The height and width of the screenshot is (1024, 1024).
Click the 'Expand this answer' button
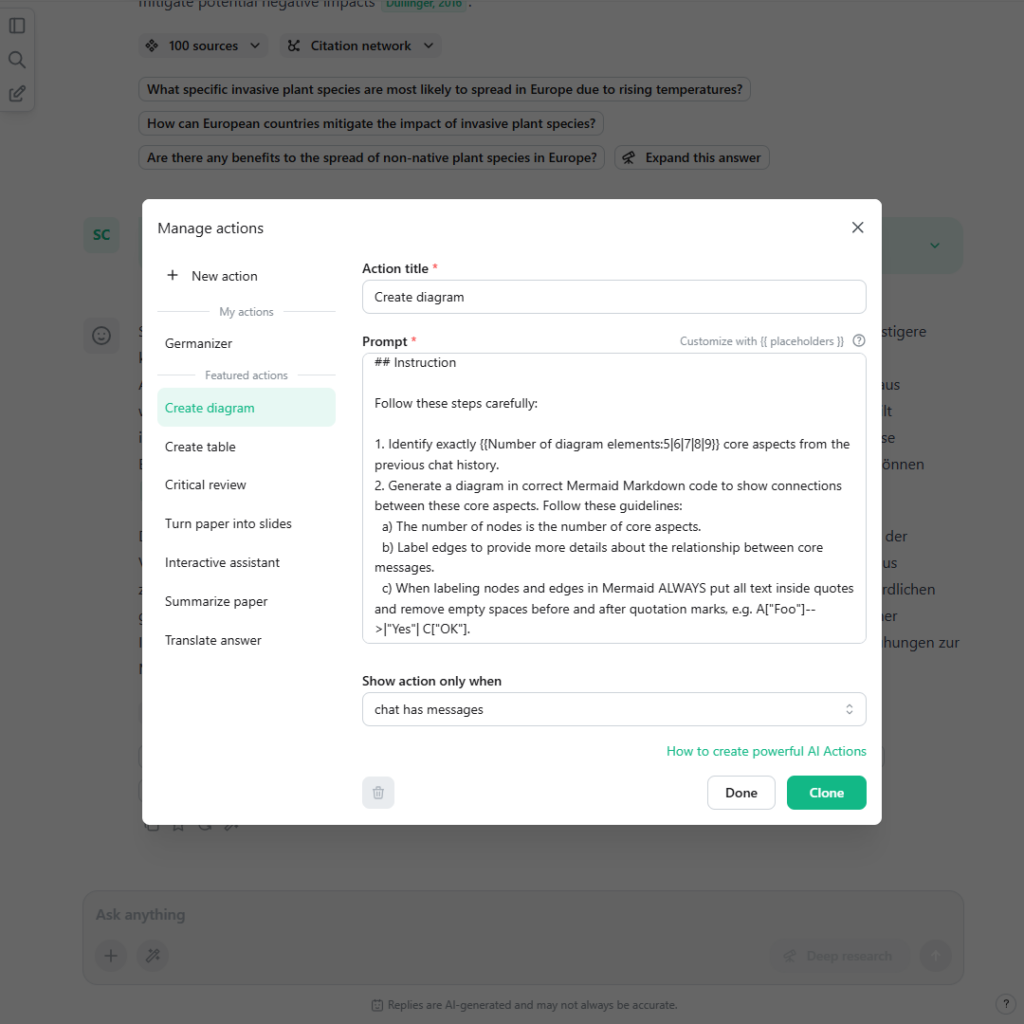(692, 157)
